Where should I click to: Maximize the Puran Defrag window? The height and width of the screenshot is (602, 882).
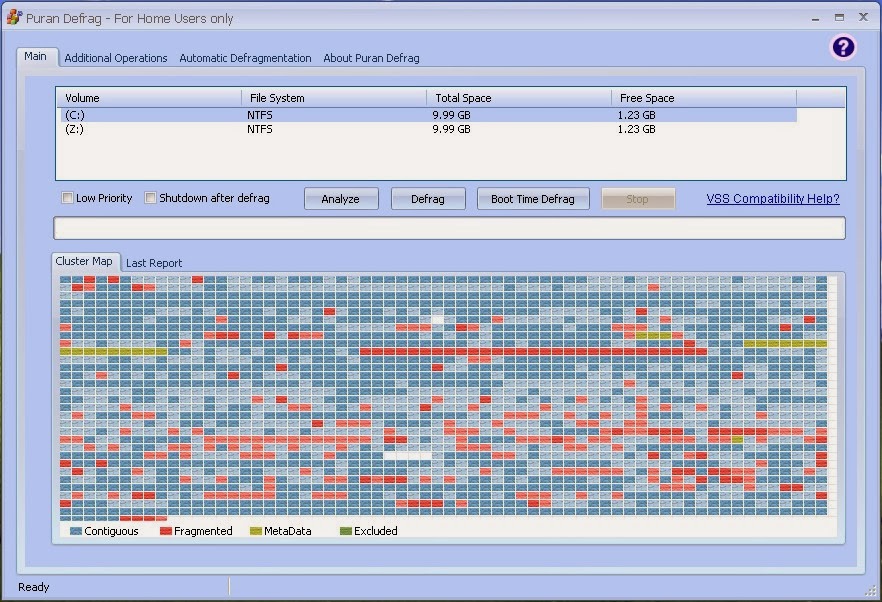coord(839,17)
